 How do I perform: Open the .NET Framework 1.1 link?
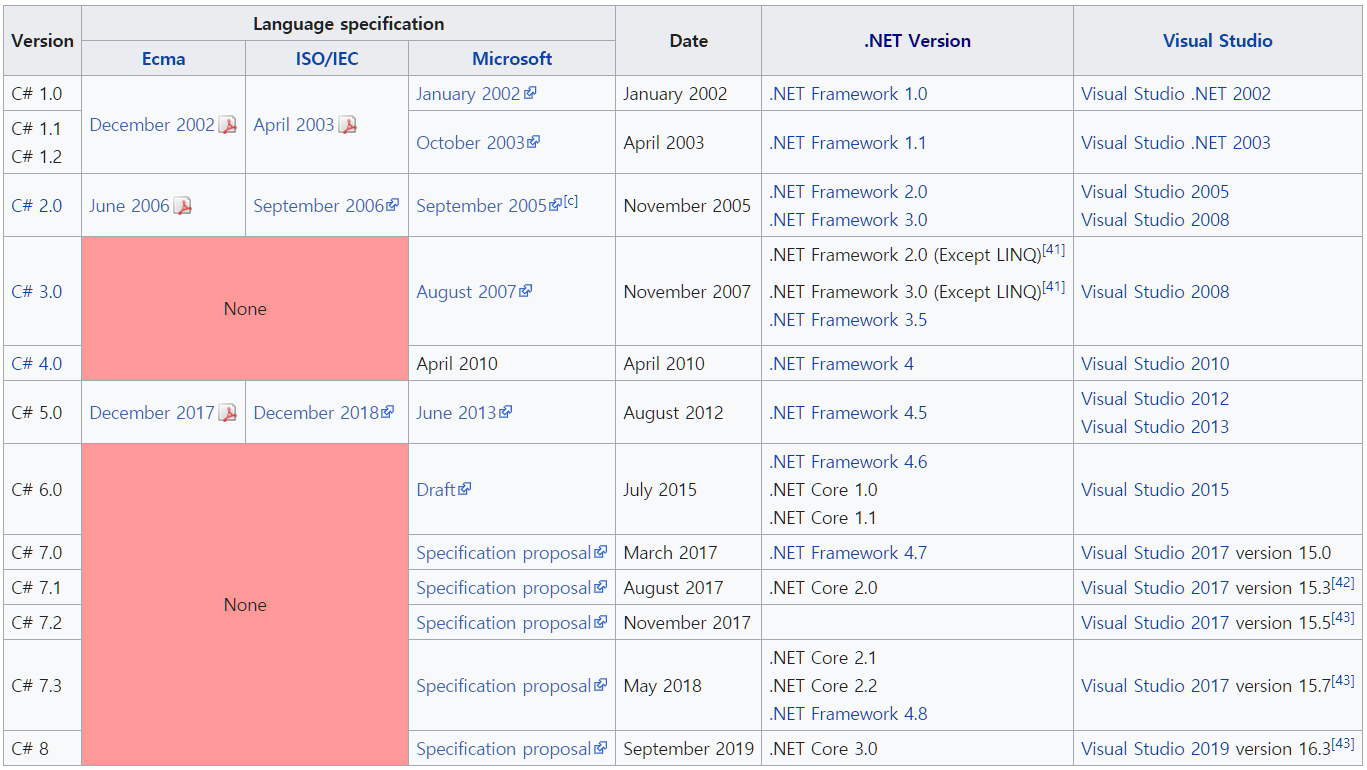pos(848,143)
